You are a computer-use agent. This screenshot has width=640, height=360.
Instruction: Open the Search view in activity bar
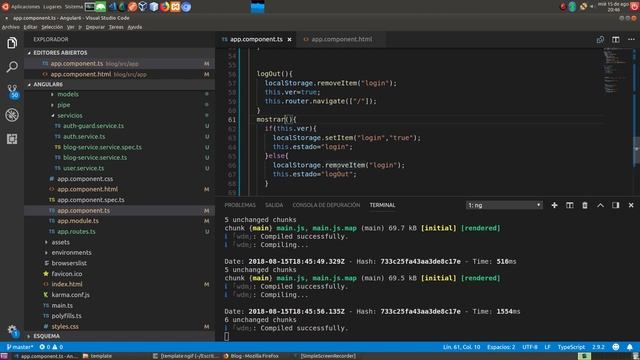coord(12,67)
